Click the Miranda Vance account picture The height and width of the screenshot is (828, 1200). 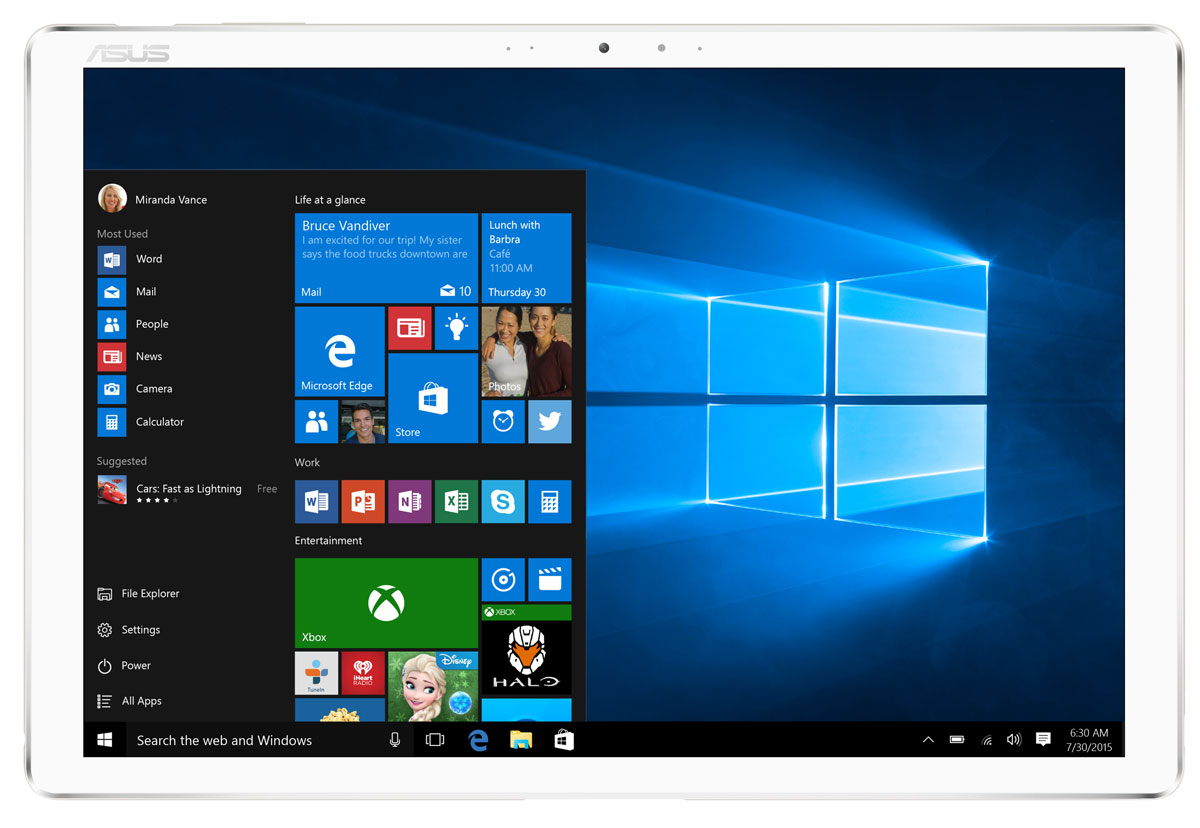point(112,198)
